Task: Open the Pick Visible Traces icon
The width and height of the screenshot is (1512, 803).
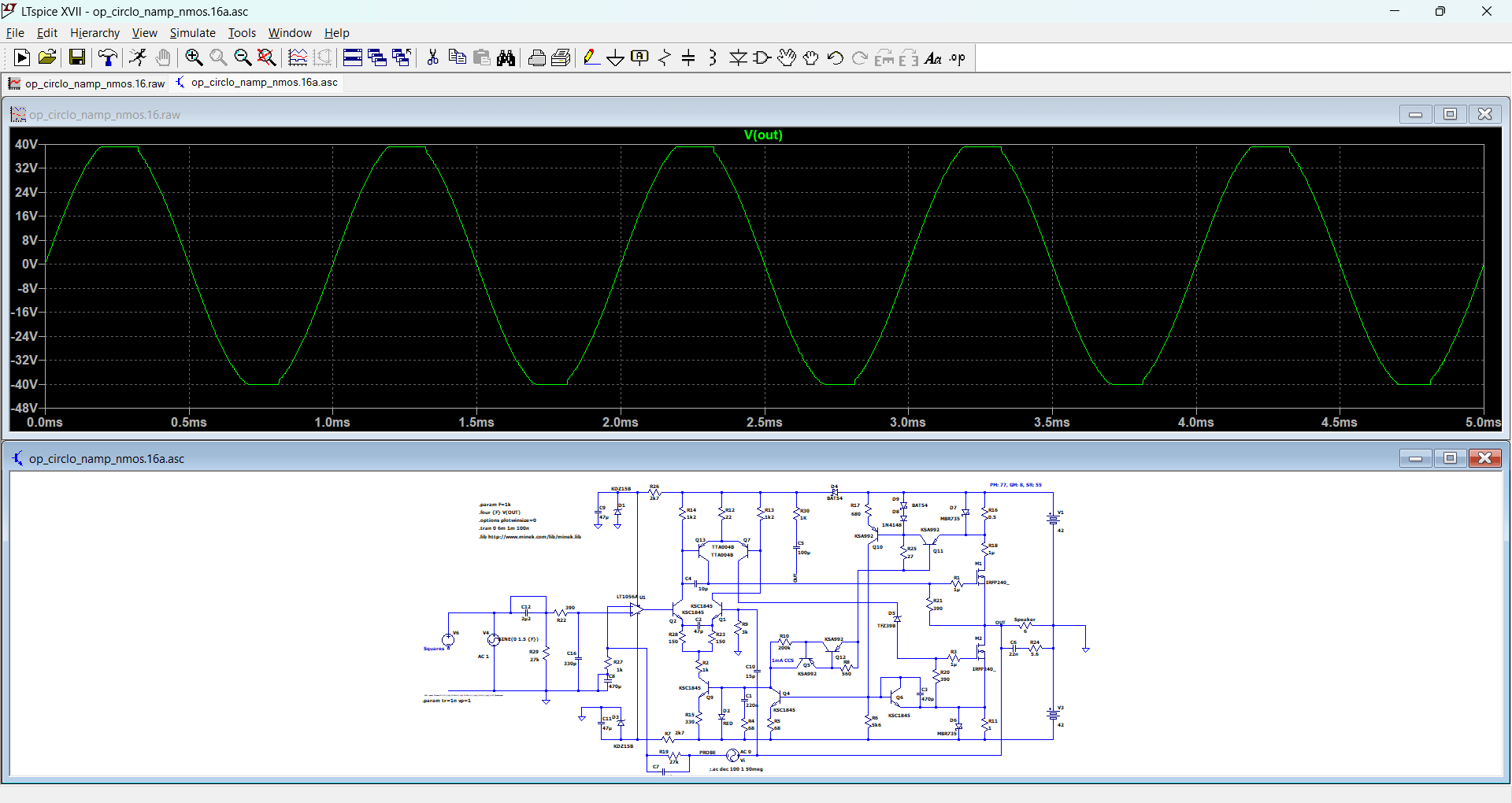Action: (298, 57)
